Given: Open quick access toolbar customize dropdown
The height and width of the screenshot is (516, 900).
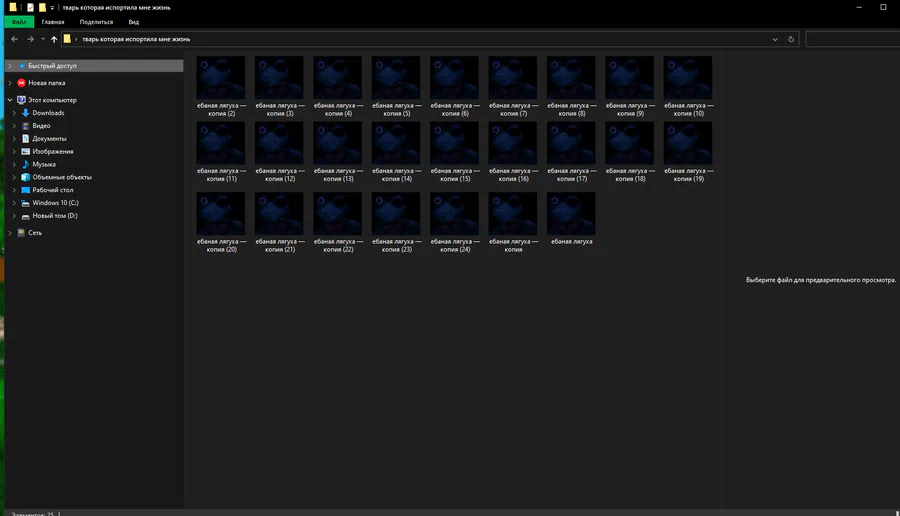Looking at the screenshot, I should [52, 7].
